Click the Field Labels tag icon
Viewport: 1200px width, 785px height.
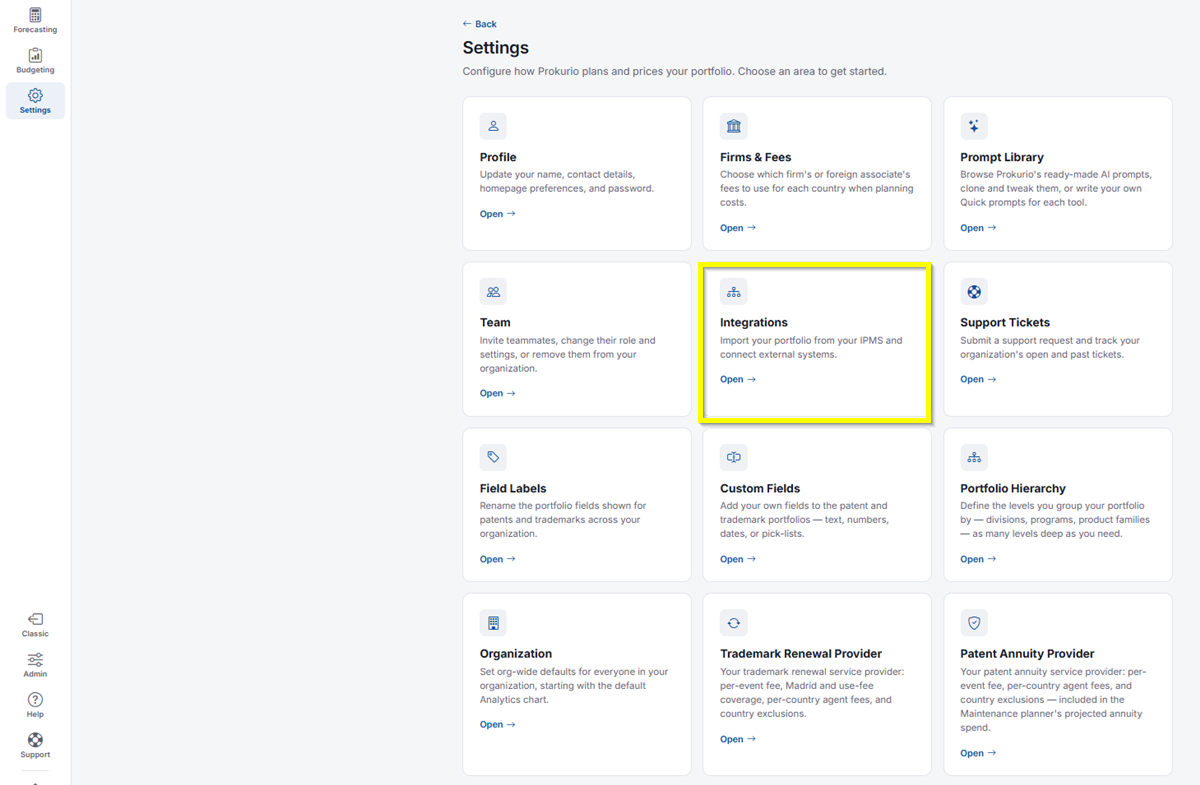(493, 457)
